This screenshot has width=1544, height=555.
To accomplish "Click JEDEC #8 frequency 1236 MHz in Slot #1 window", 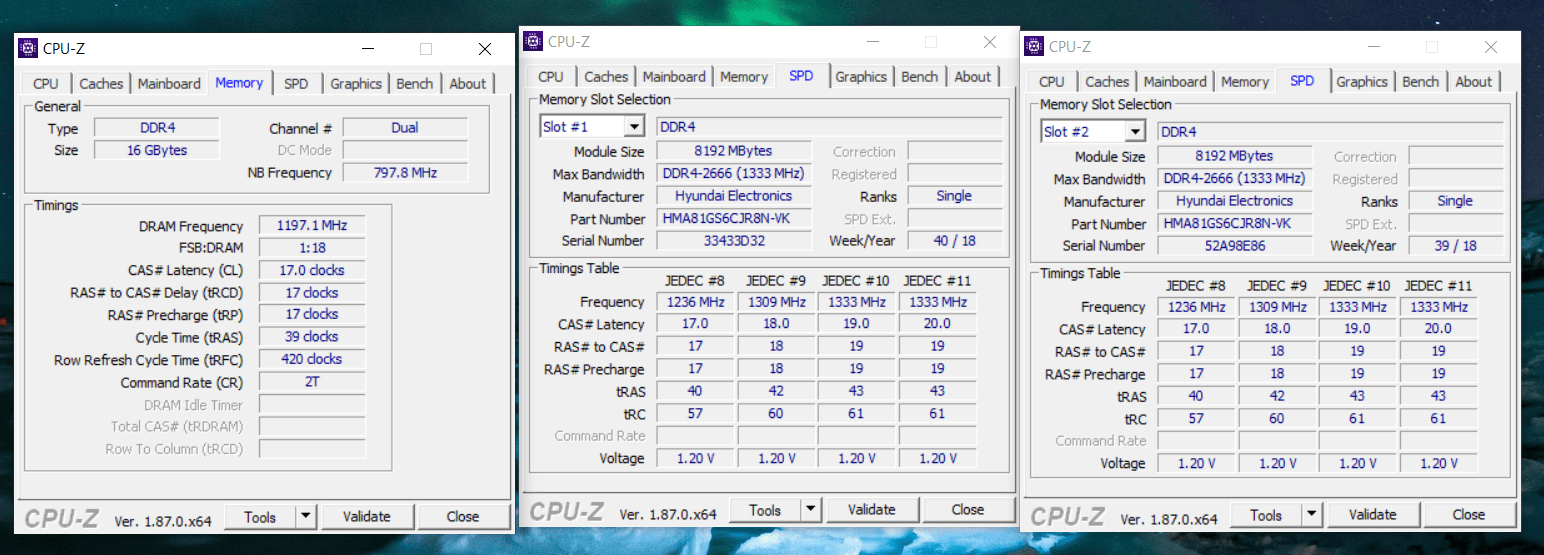I will pyautogui.click(x=695, y=302).
